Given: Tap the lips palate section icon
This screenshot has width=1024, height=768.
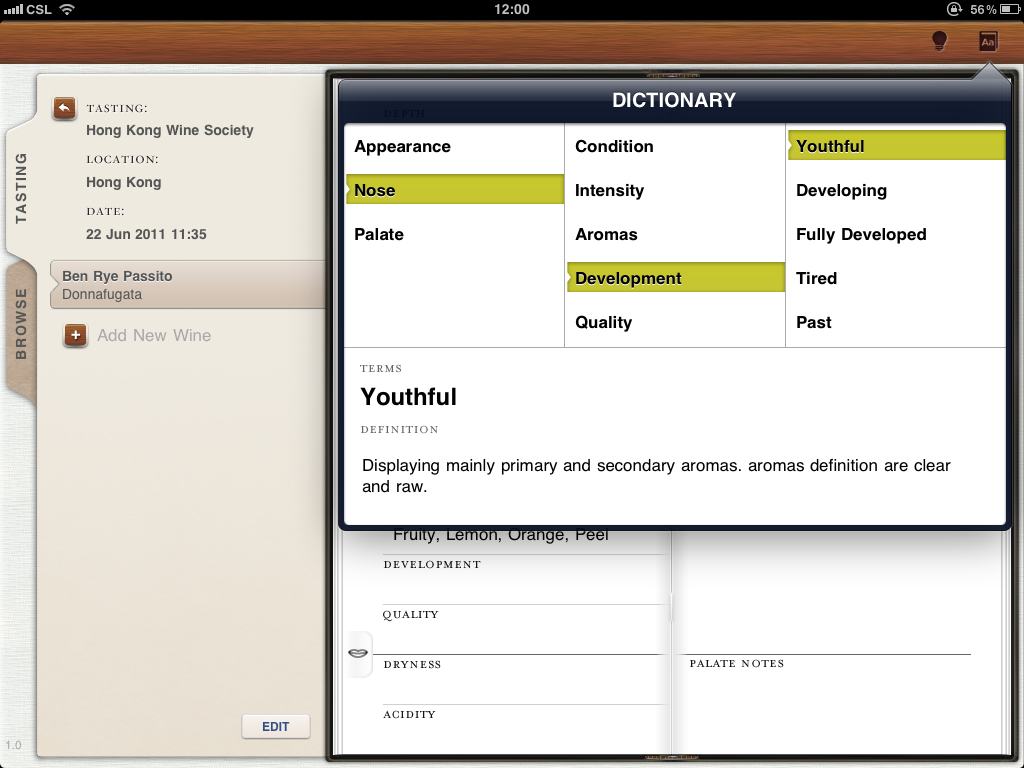Looking at the screenshot, I should [358, 653].
